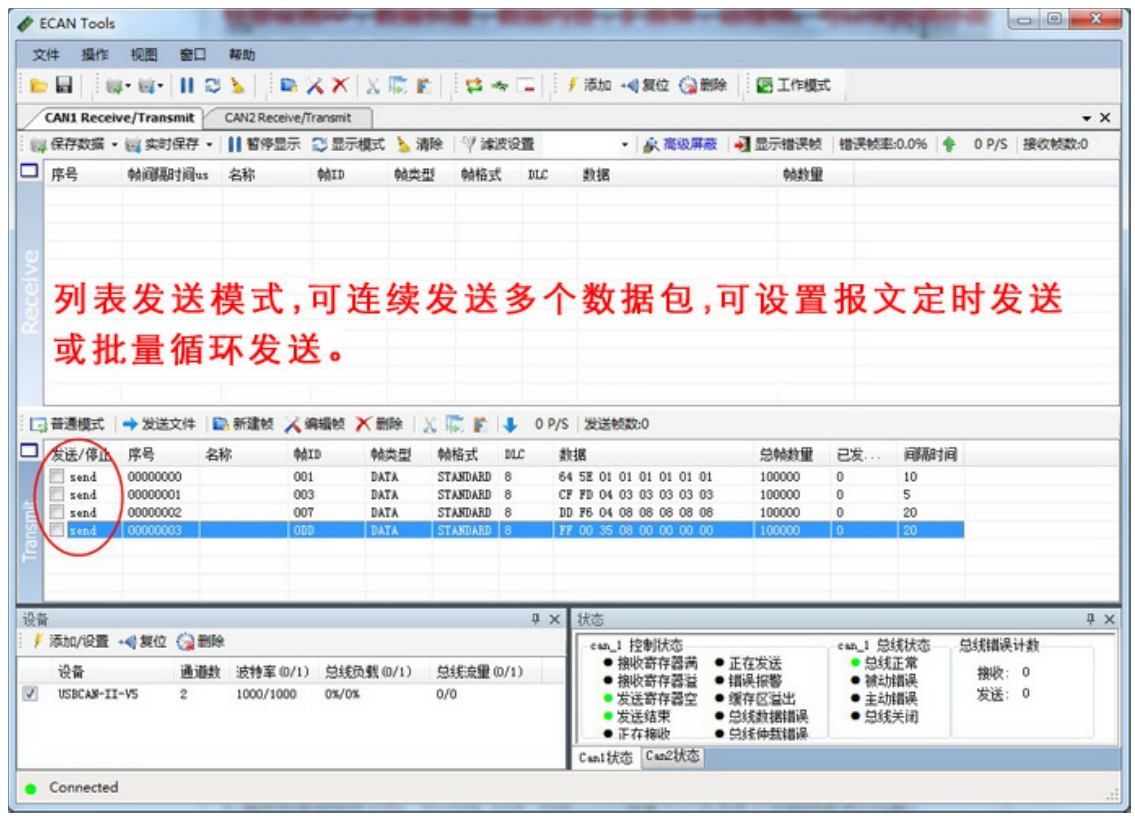Click select-all box at receive list header
This screenshot has width=1135, height=816.
pyautogui.click(x=29, y=171)
